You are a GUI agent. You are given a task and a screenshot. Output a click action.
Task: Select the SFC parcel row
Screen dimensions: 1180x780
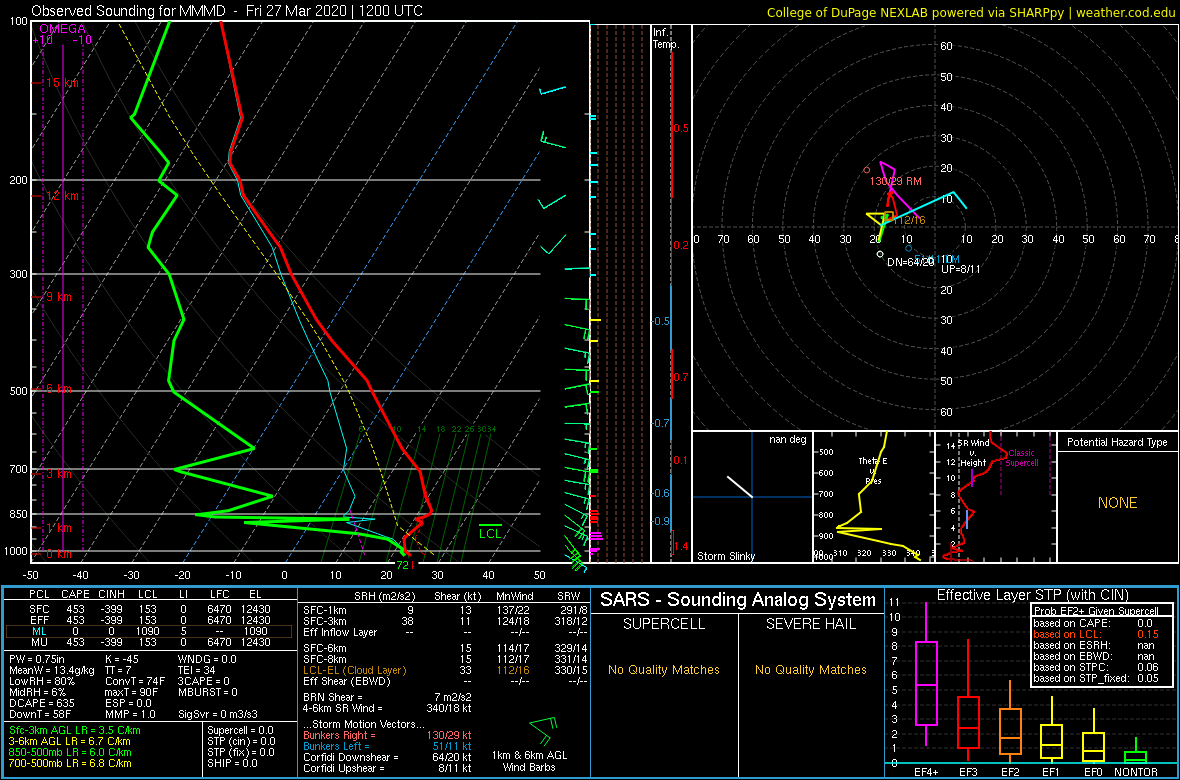coord(150,608)
